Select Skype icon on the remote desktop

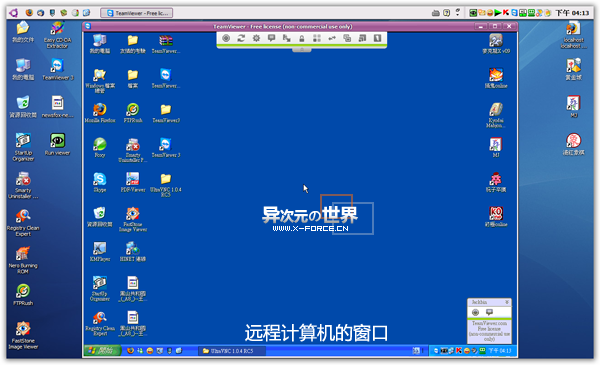99,182
